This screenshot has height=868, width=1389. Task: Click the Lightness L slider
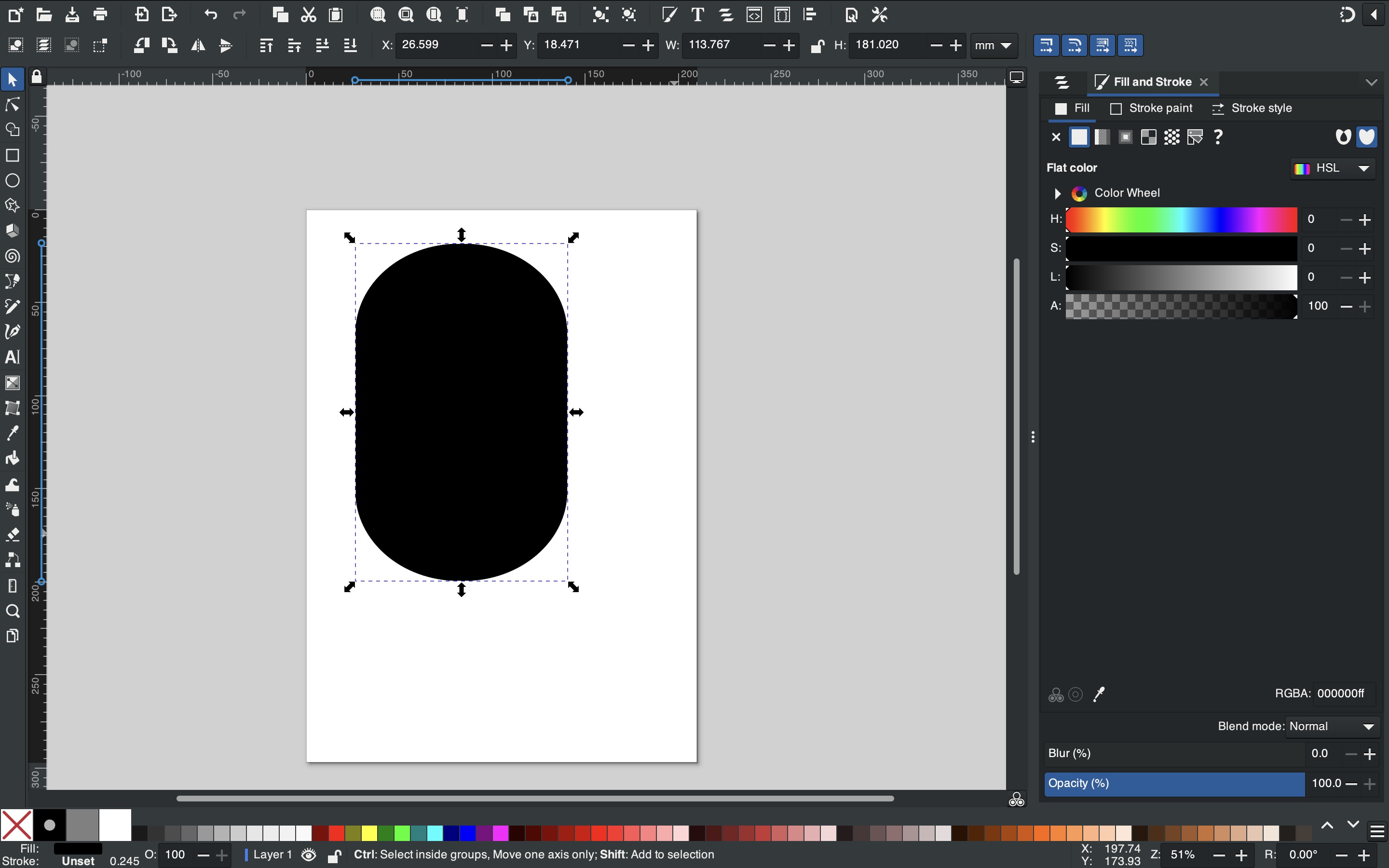coord(1181,277)
